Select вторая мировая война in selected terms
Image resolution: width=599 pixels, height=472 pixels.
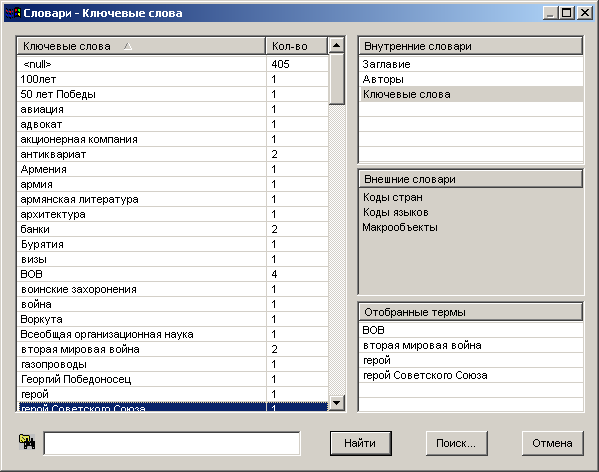point(471,345)
